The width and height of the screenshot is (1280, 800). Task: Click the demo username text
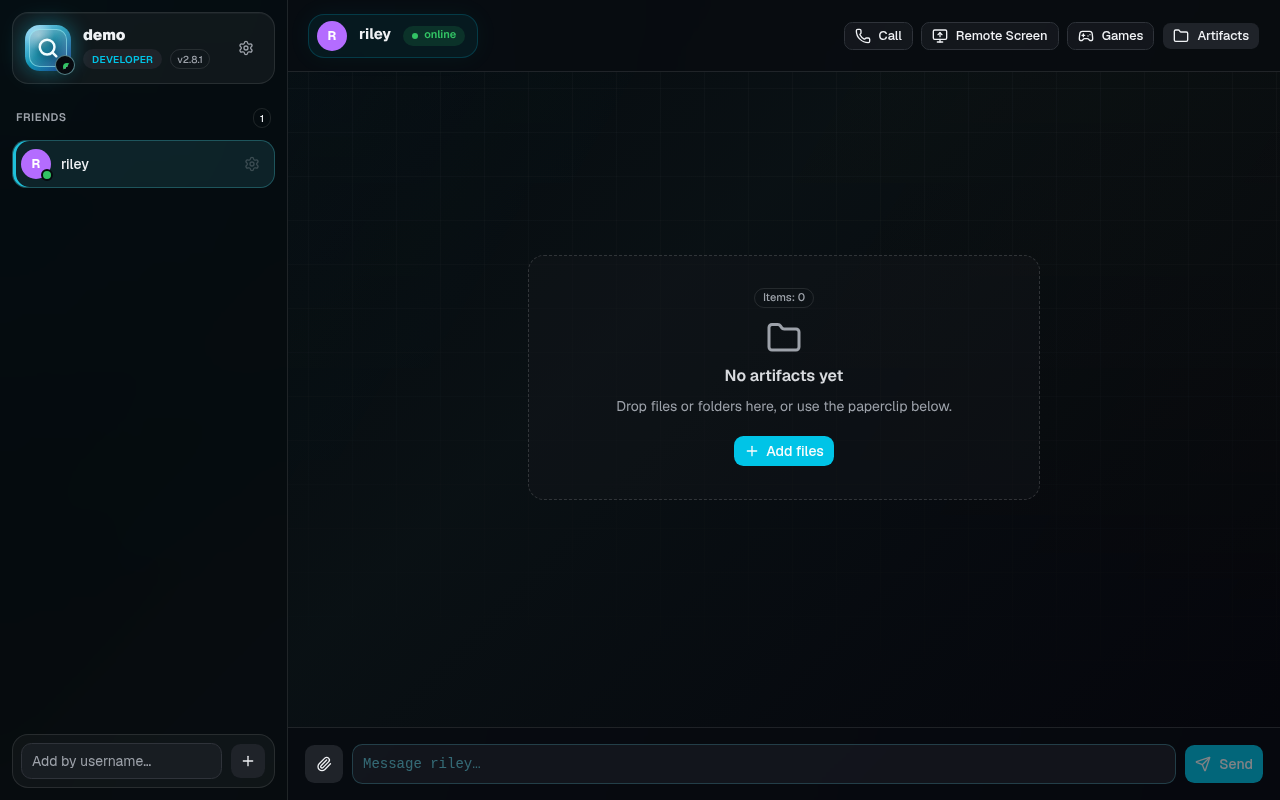[104, 35]
